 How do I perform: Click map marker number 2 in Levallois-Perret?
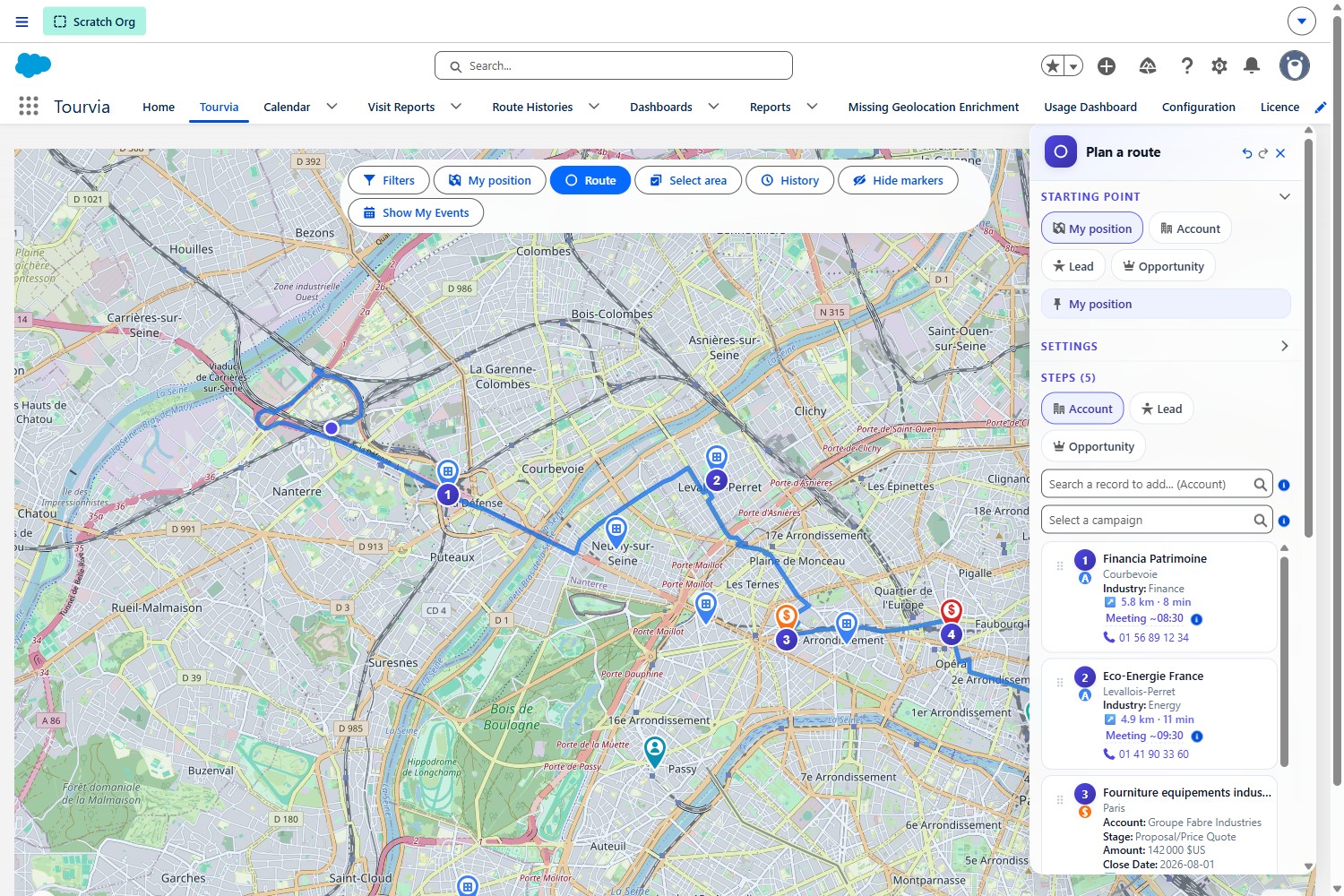[716, 480]
